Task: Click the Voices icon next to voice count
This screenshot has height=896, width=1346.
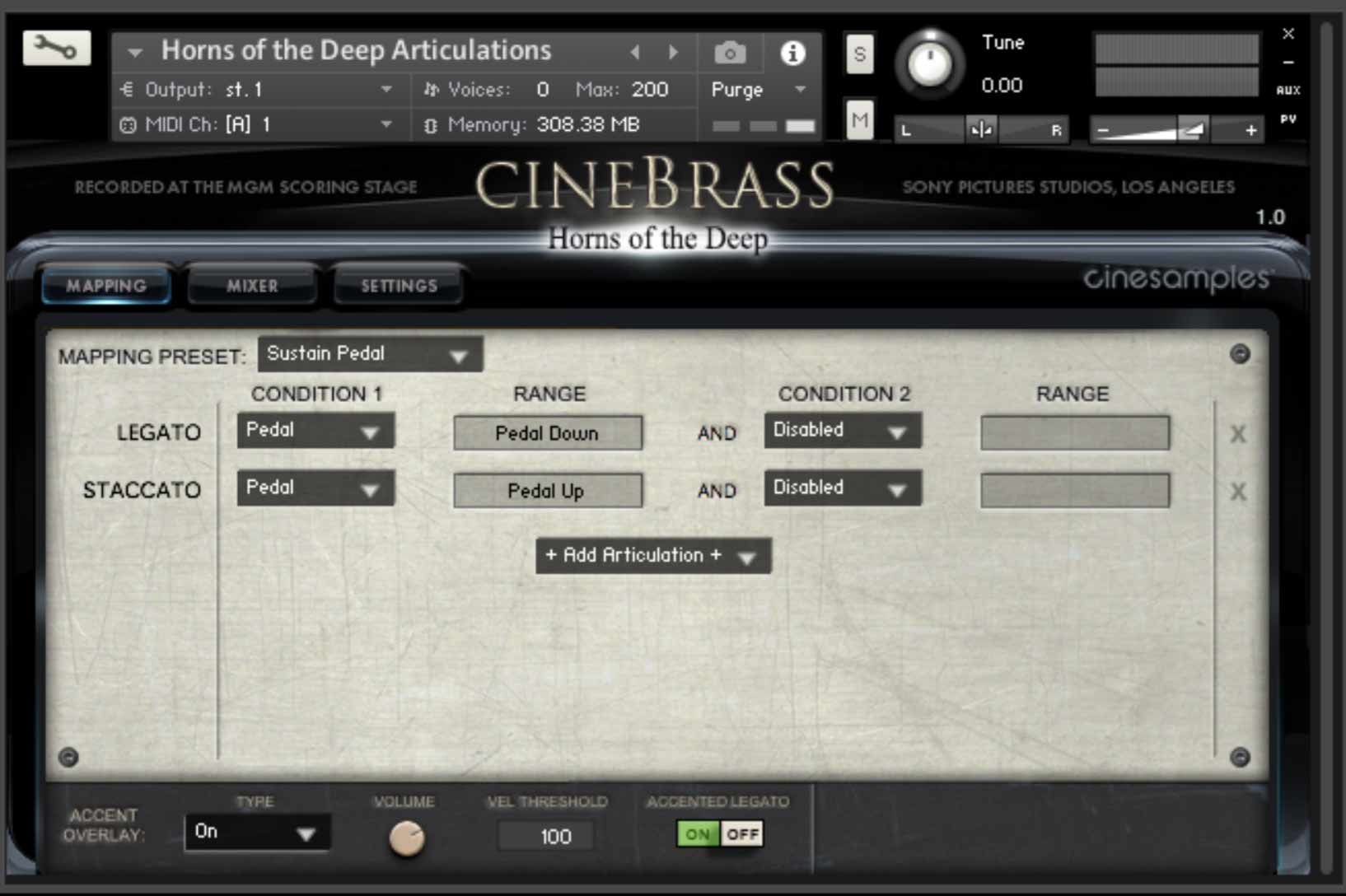Action: pos(430,89)
